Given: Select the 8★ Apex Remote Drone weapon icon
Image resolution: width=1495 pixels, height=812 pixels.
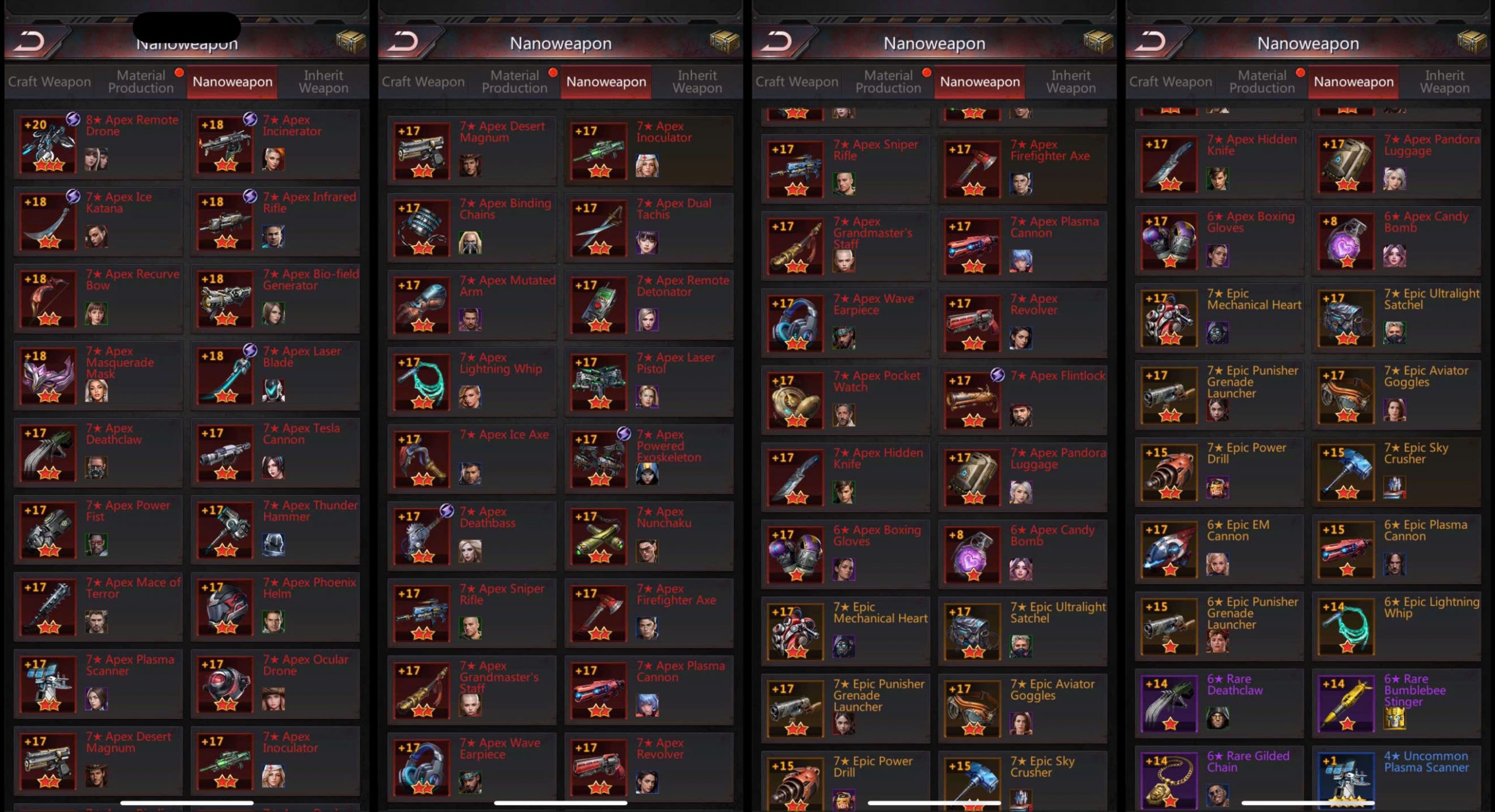Looking at the screenshot, I should [x=48, y=144].
